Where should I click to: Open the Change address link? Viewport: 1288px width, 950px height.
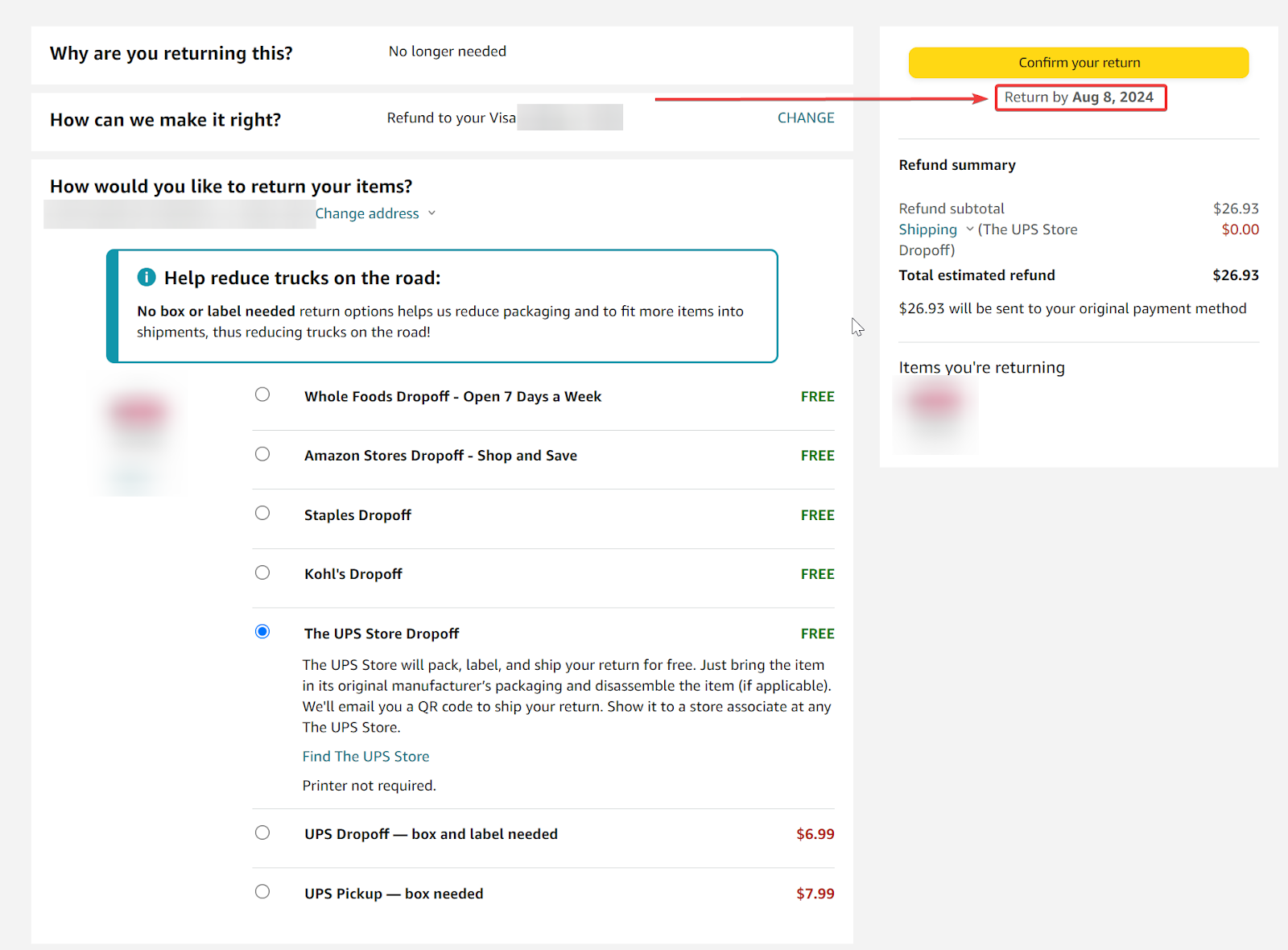click(x=367, y=213)
